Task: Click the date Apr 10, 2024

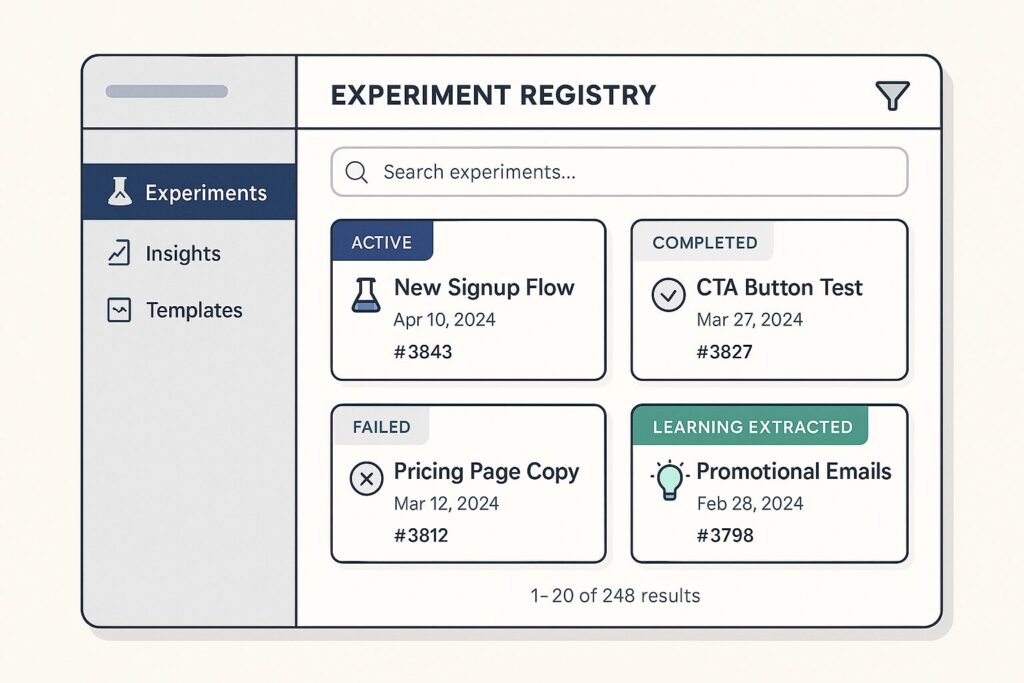Action: click(444, 320)
